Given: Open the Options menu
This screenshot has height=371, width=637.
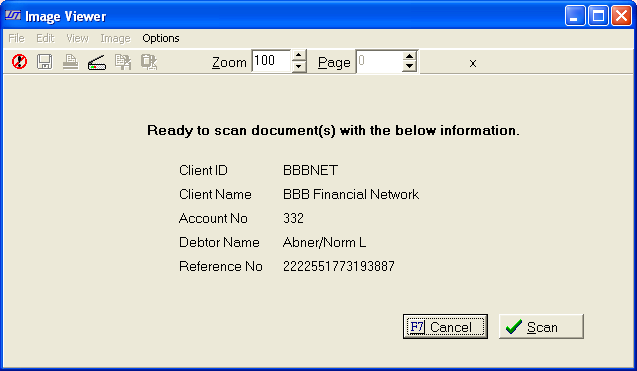Looking at the screenshot, I should click(x=161, y=38).
